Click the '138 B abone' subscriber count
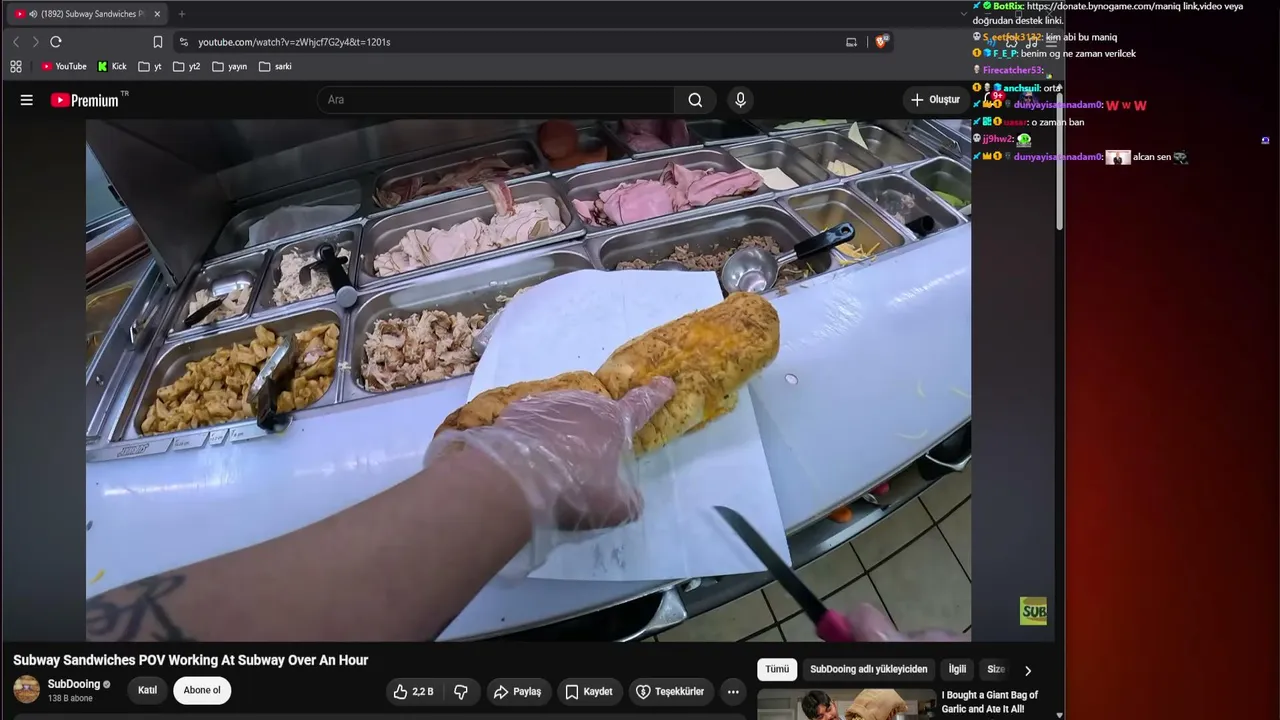The image size is (1280, 720). (70, 699)
